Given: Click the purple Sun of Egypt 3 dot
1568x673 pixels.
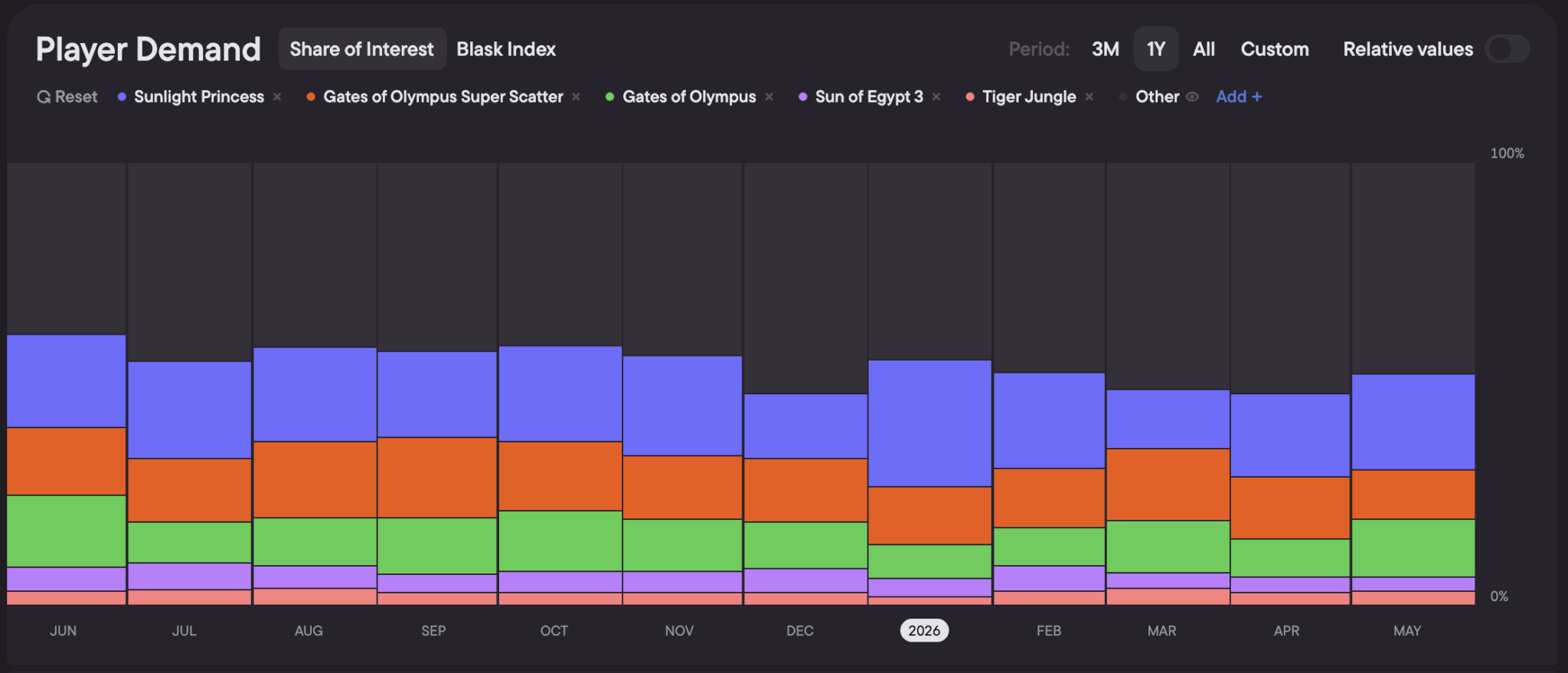Looking at the screenshot, I should (803, 96).
